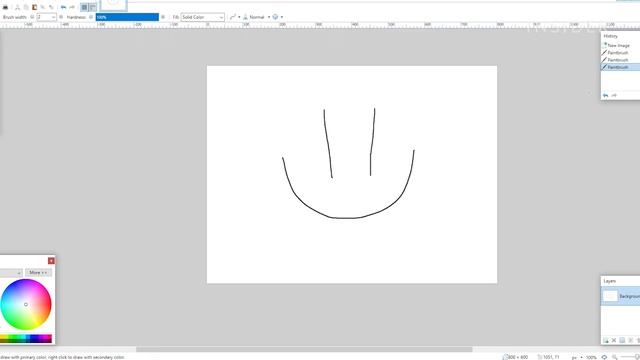Click the image size 800 x 600 readout
Viewport: 640px width, 360px height.
(x=515, y=357)
